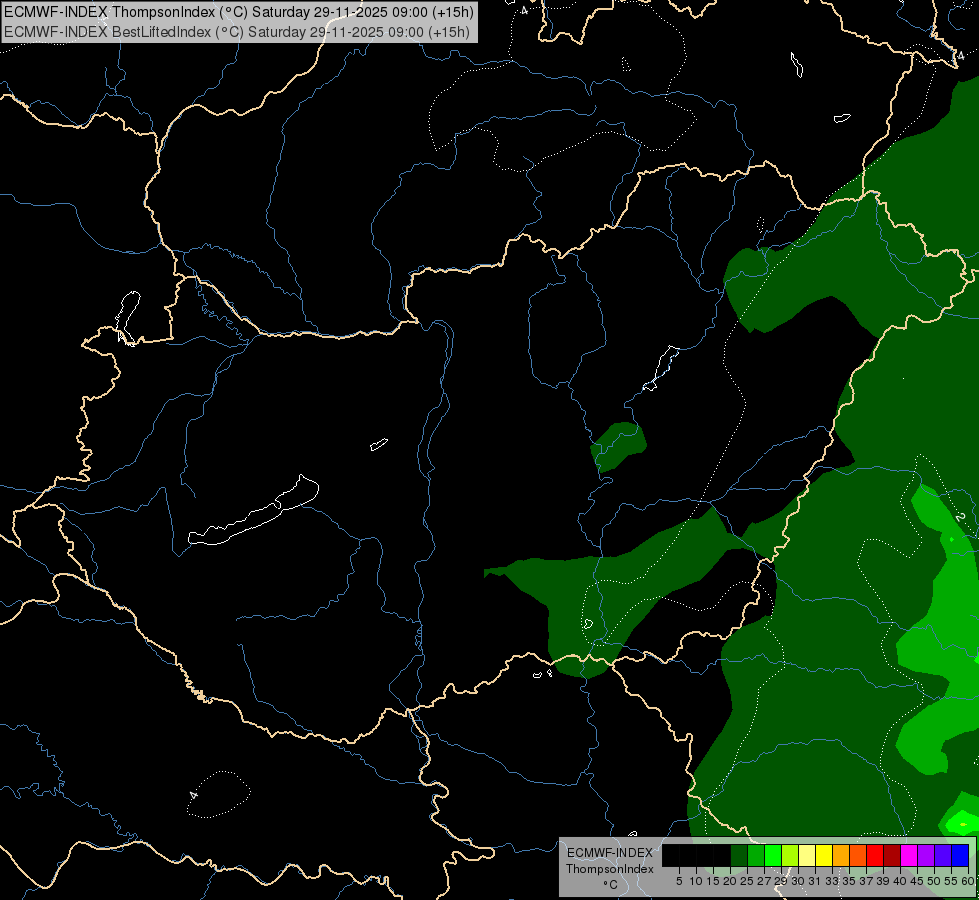979x900 pixels.
Task: Click the medium green 25–27 legend swatch
Action: tap(756, 856)
